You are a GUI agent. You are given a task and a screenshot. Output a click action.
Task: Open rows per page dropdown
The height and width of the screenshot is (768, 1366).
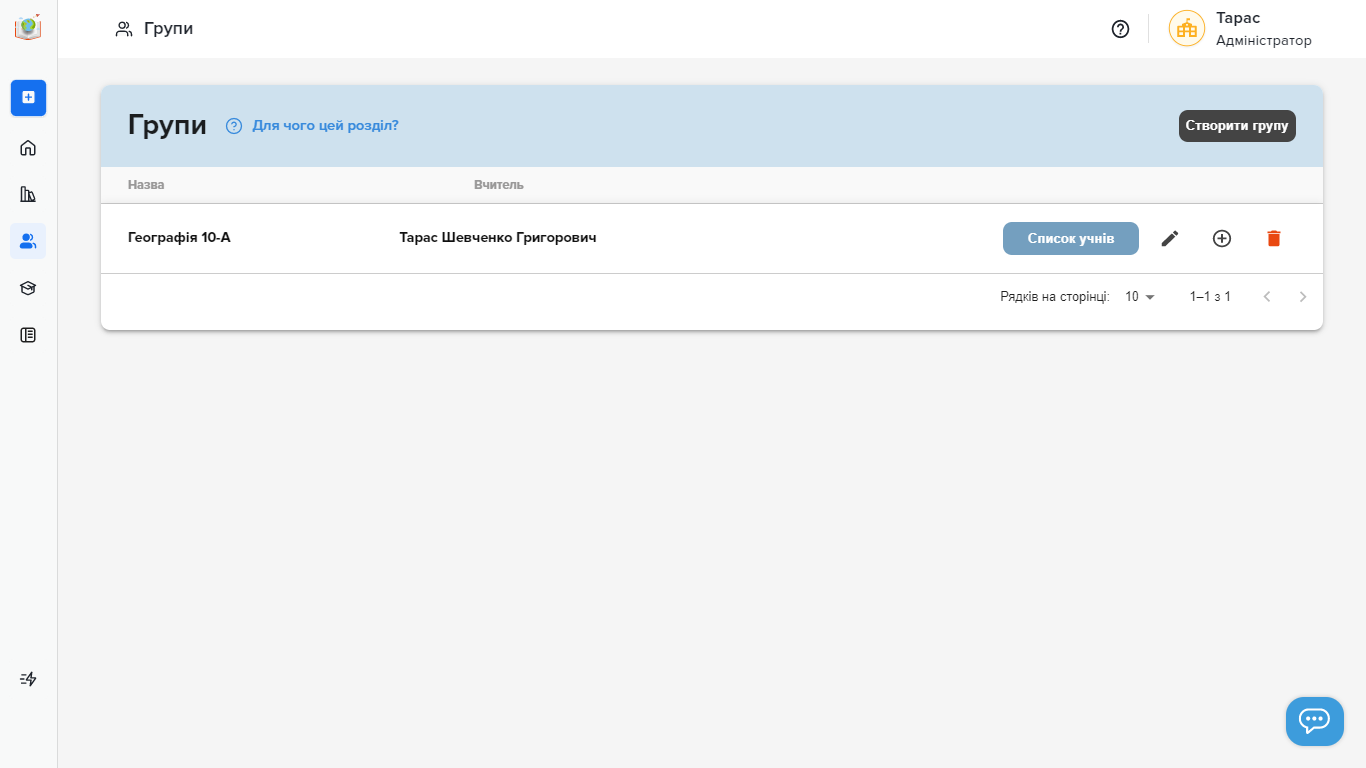click(1139, 297)
